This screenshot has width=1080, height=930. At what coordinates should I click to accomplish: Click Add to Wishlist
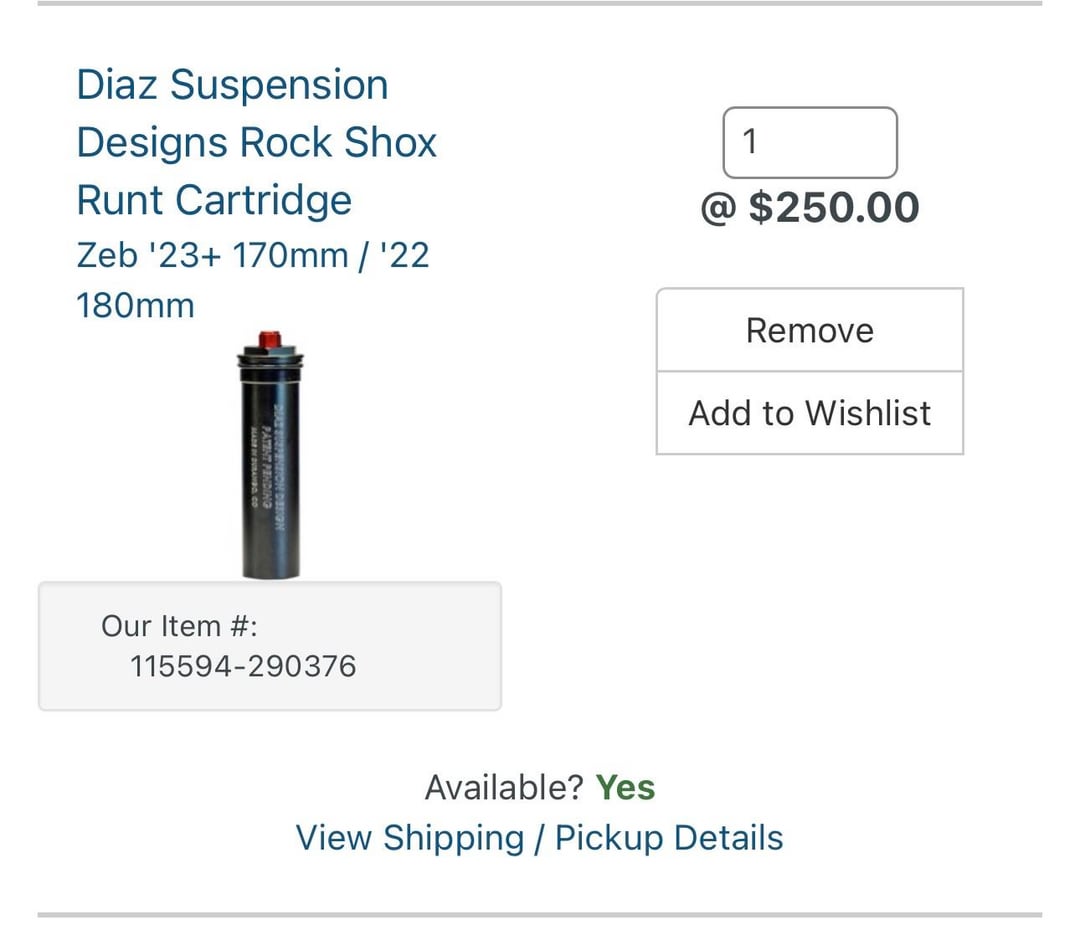pyautogui.click(x=810, y=413)
